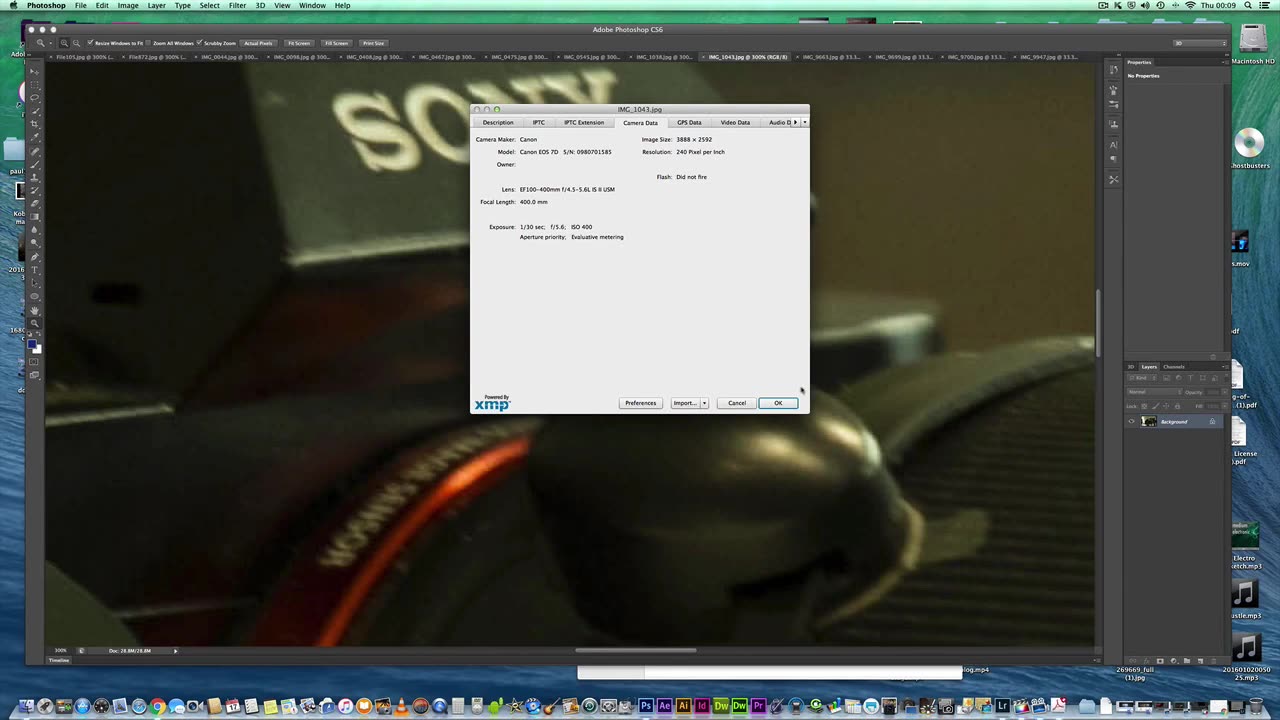1280x720 pixels.
Task: Toggle Resize Windows to Fit checkbox
Action: pos(90,43)
